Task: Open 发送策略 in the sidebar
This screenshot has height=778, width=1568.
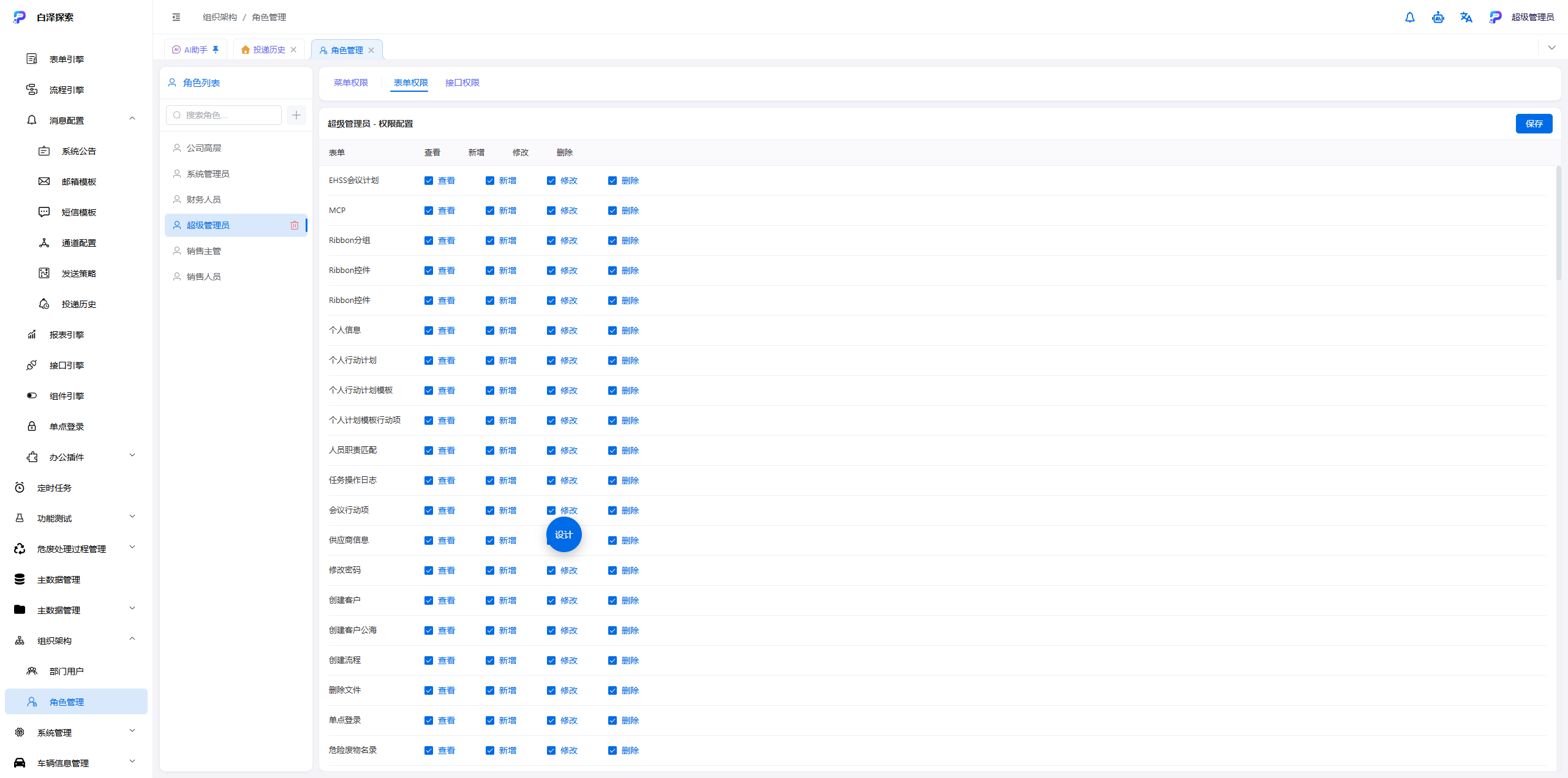Action: (x=76, y=274)
